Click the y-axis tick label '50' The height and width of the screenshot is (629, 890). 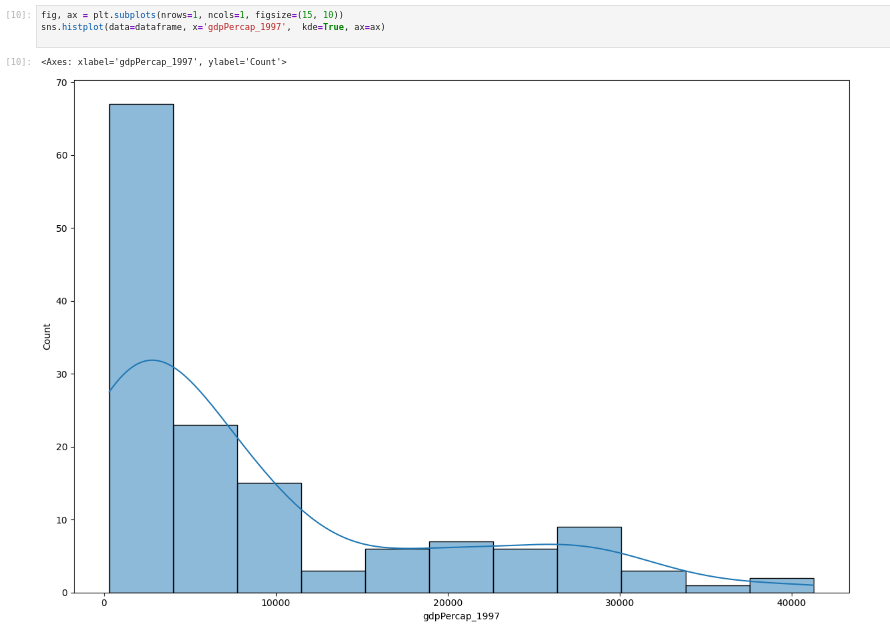[x=62, y=229]
